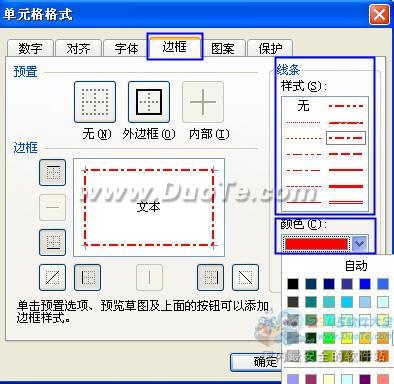Toggle the bottom border button
This screenshot has height=384, width=394.
pos(52,242)
